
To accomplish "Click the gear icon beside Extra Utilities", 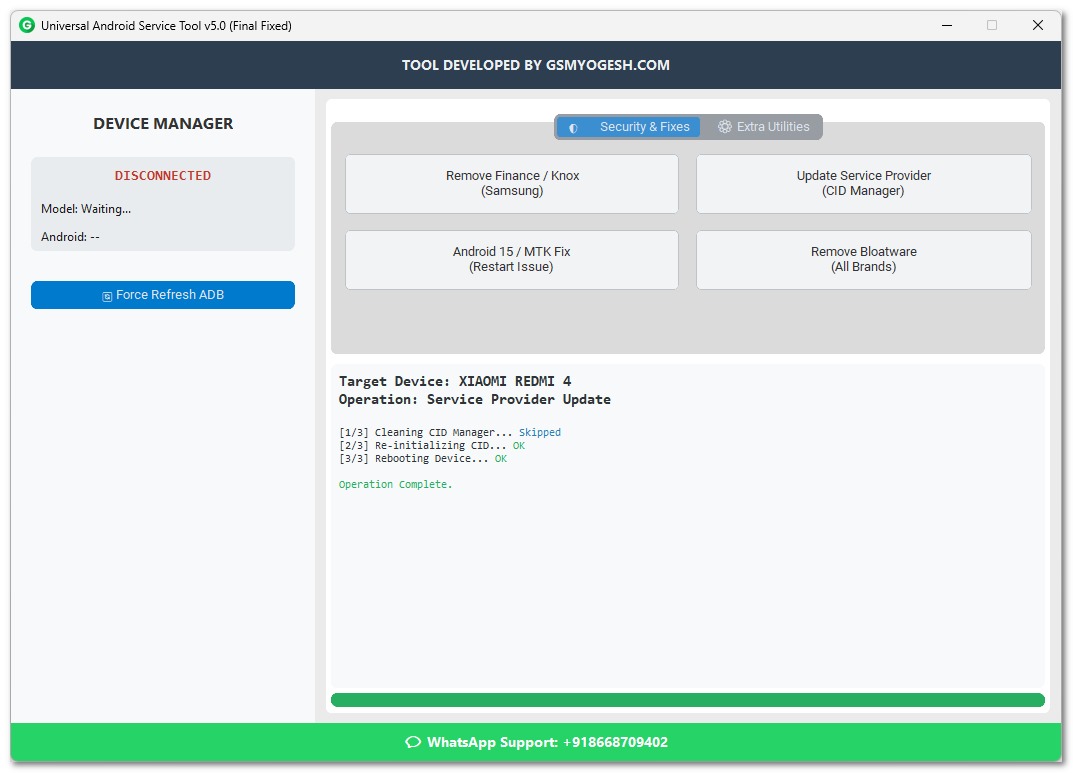I will 725,127.
